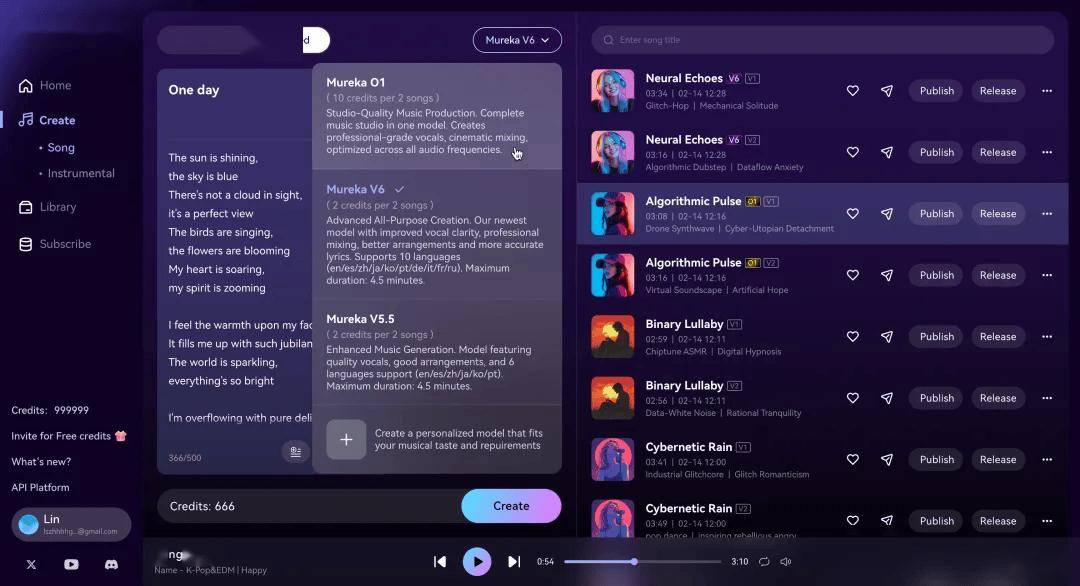This screenshot has height=586, width=1080.
Task: Expand the Mureka V6 model dropdown
Action: [x=517, y=40]
